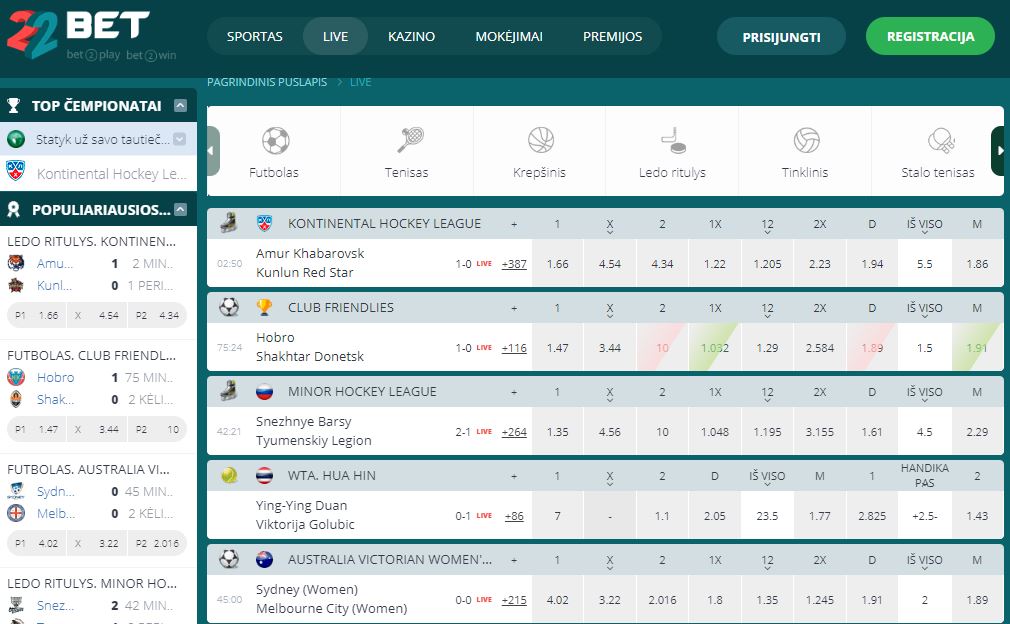This screenshot has width=1010, height=624.
Task: Select the Tenisas racket icon
Action: tap(410, 140)
